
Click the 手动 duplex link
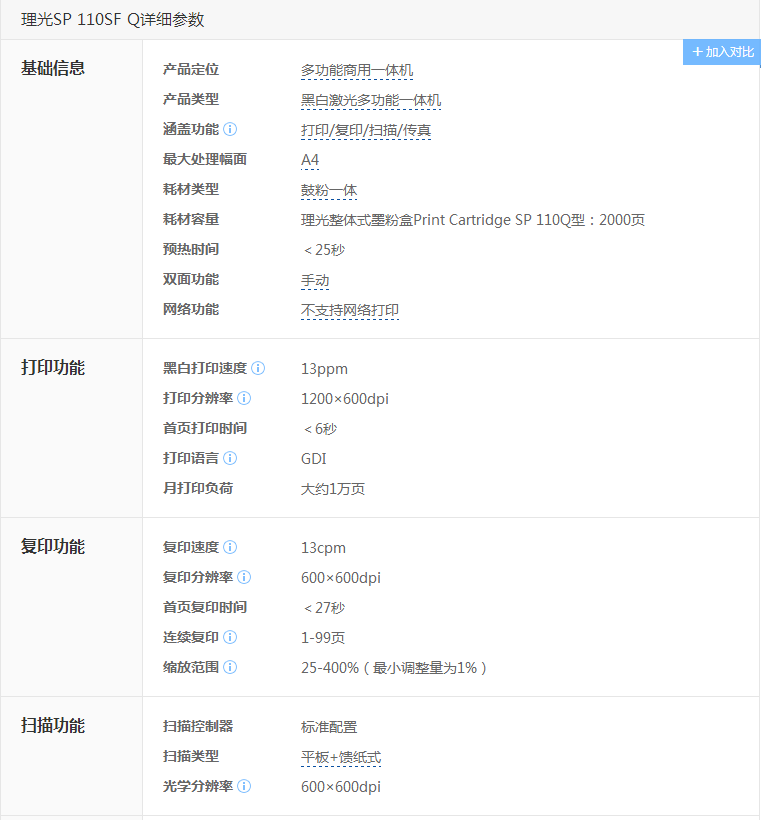[x=315, y=281]
